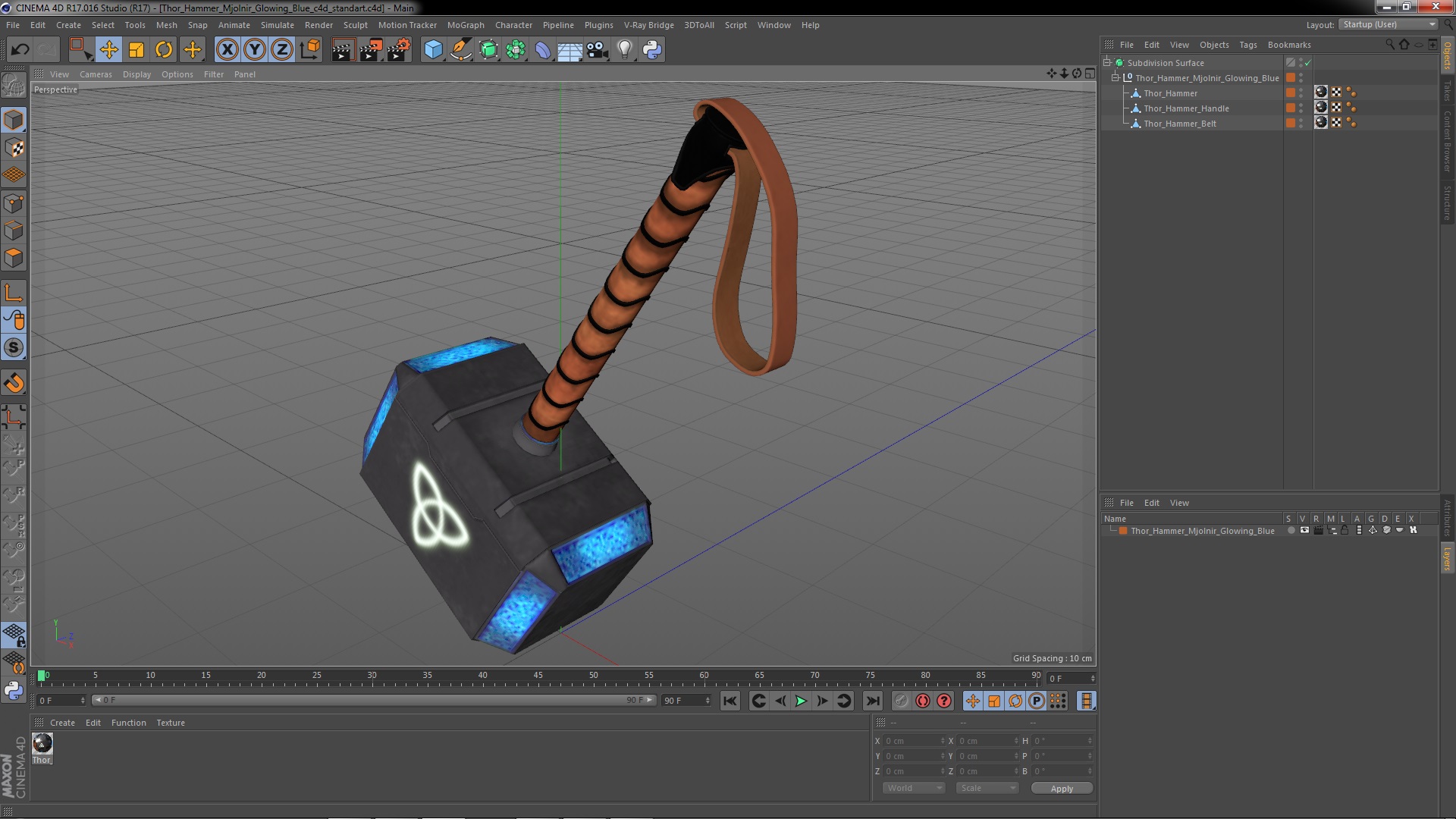Click the Apply button in coordinates

[x=1062, y=789]
